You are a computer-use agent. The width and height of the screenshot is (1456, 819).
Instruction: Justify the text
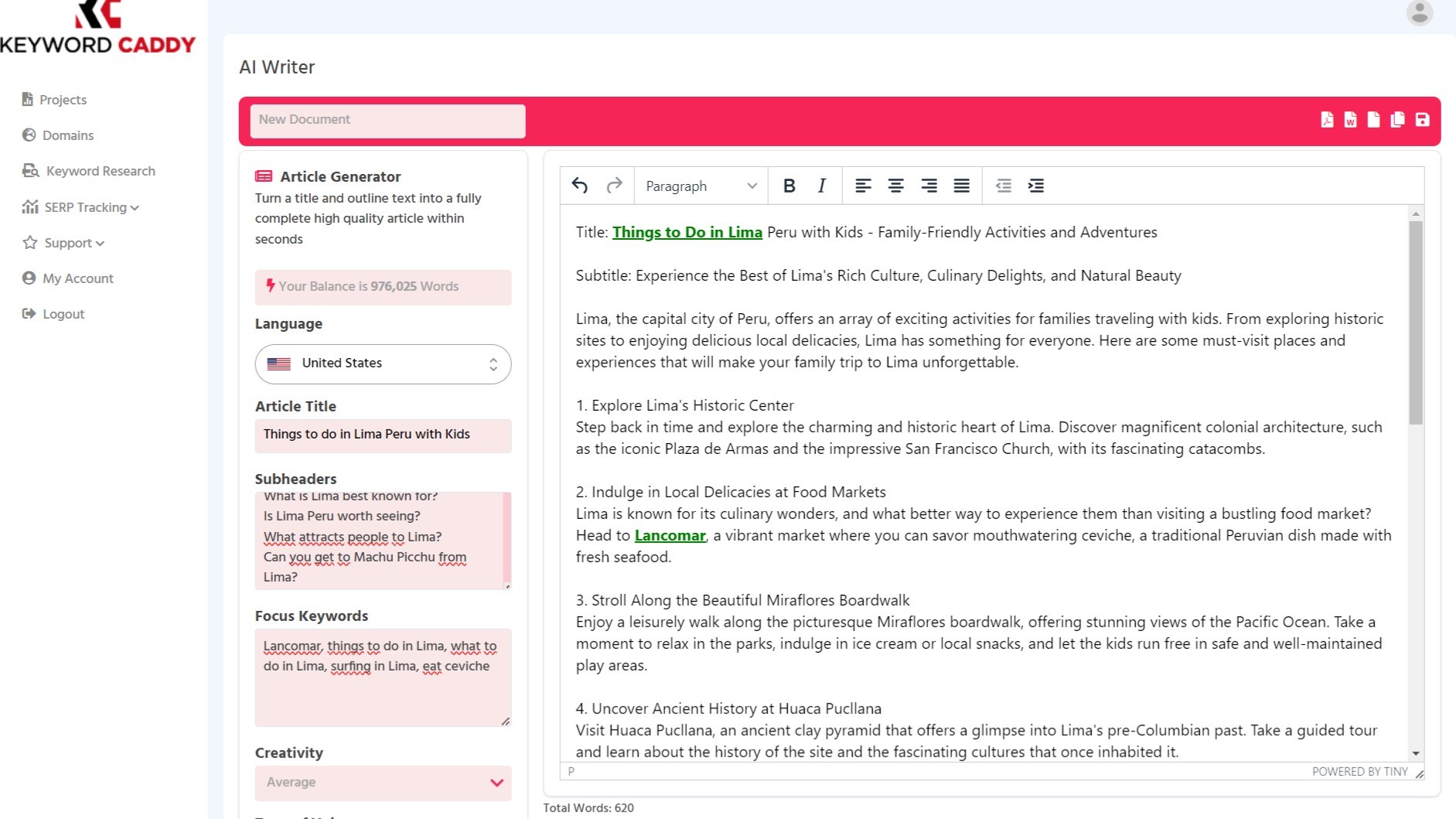[x=961, y=186]
